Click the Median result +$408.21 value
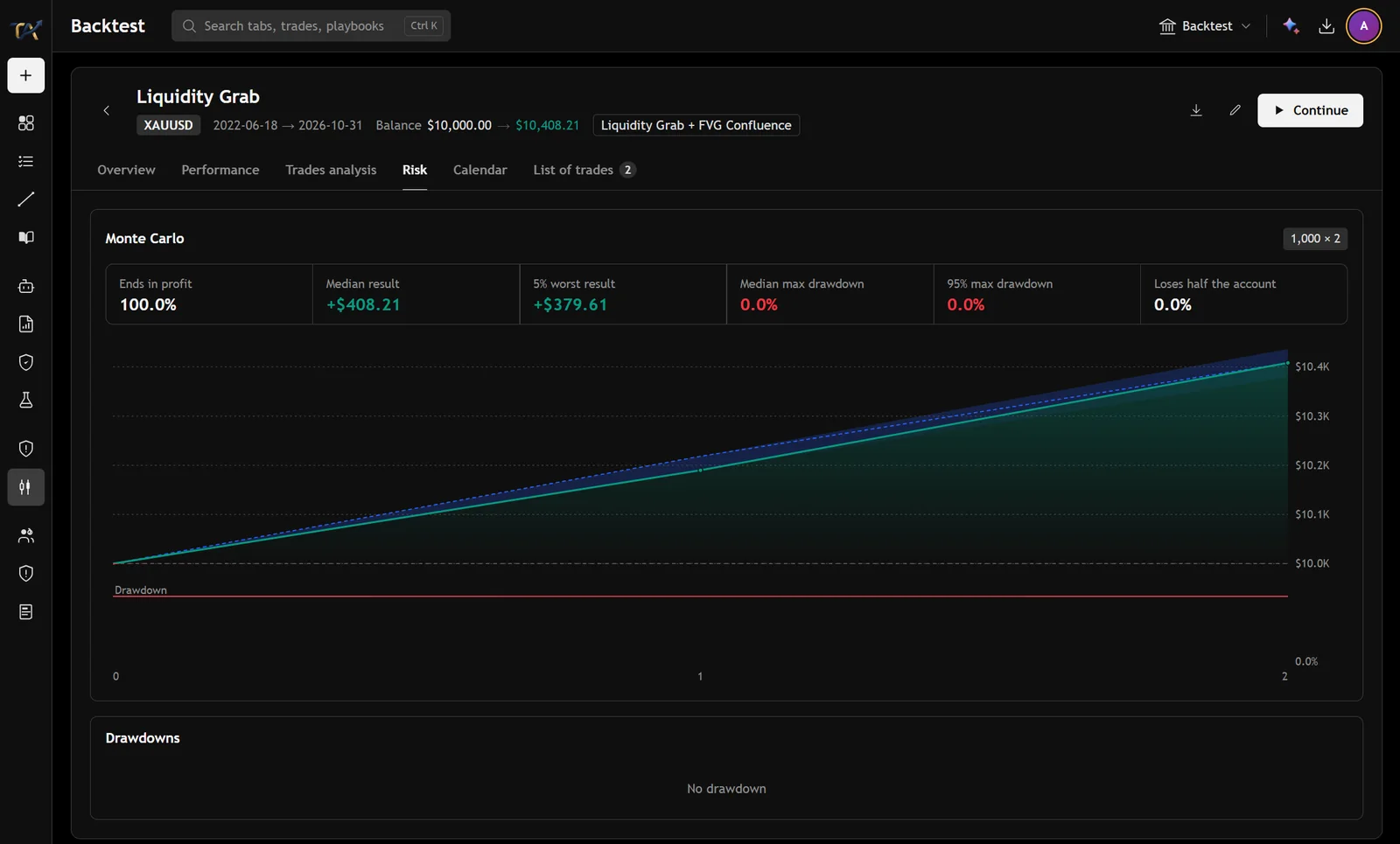The image size is (1400, 844). tap(363, 305)
